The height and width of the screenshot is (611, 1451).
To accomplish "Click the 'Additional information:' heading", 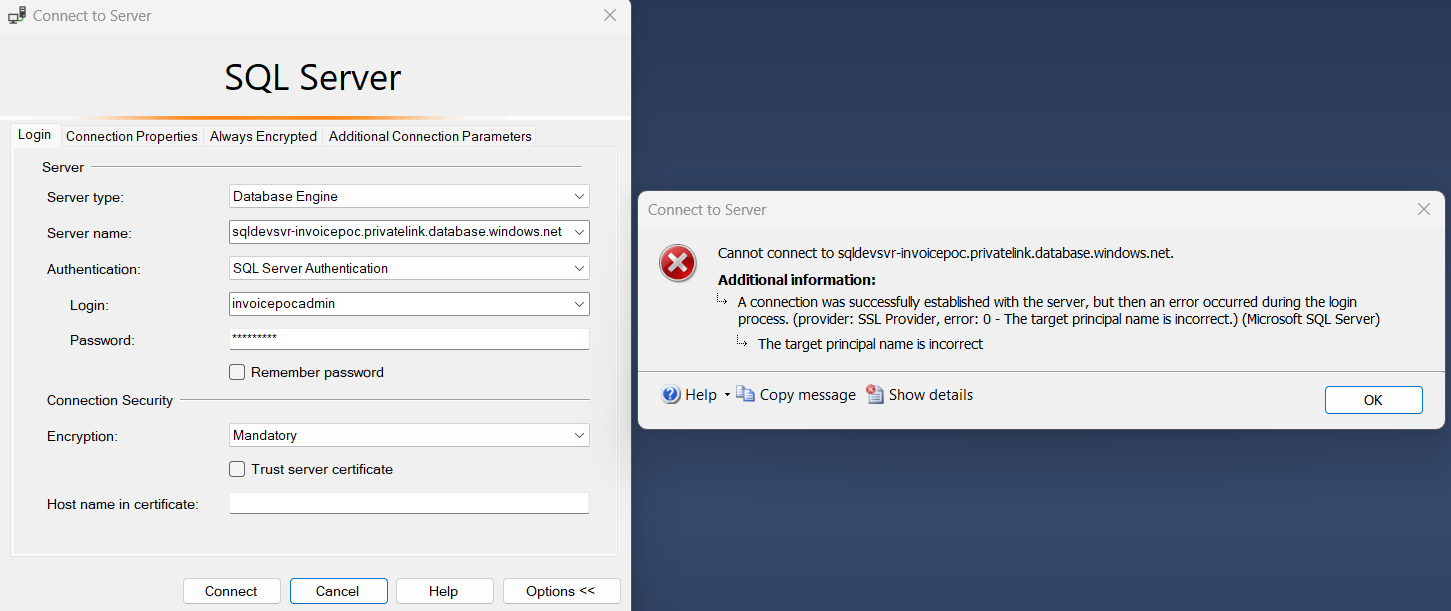I will click(797, 280).
